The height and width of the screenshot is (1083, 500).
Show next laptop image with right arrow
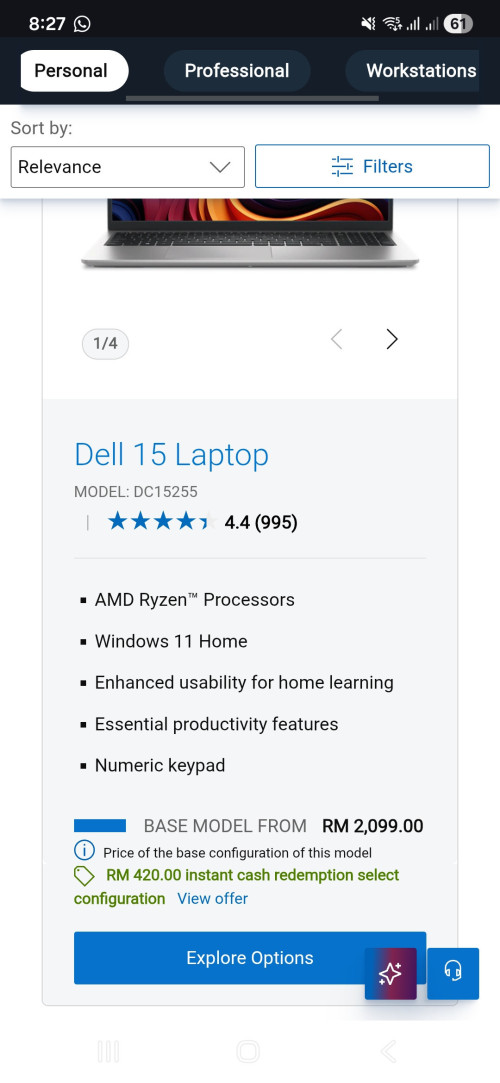(392, 339)
